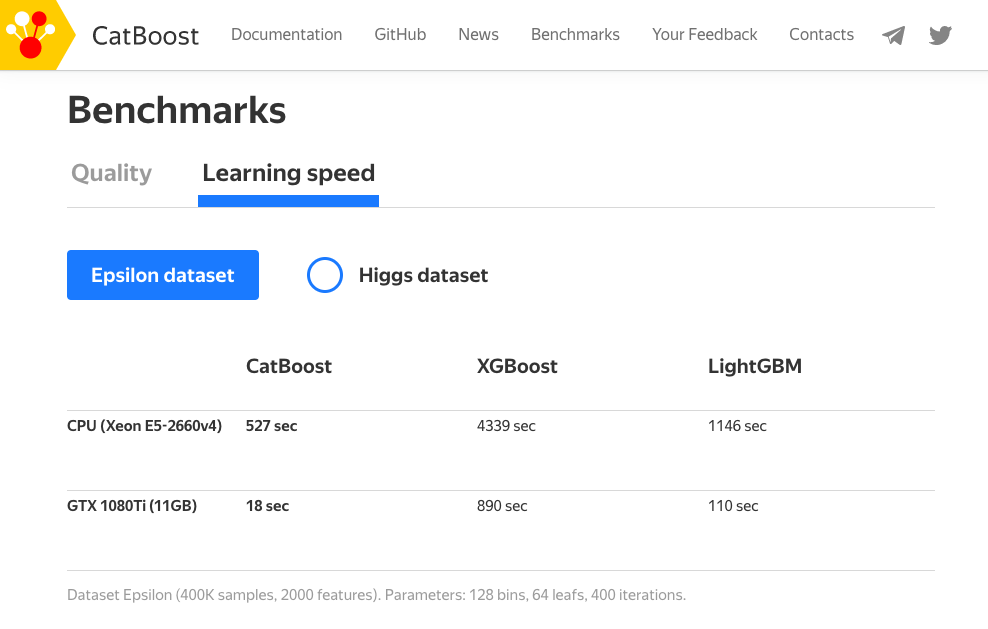Viewport: 988px width, 629px height.
Task: Click the XGBoost column header
Action: tap(517, 366)
